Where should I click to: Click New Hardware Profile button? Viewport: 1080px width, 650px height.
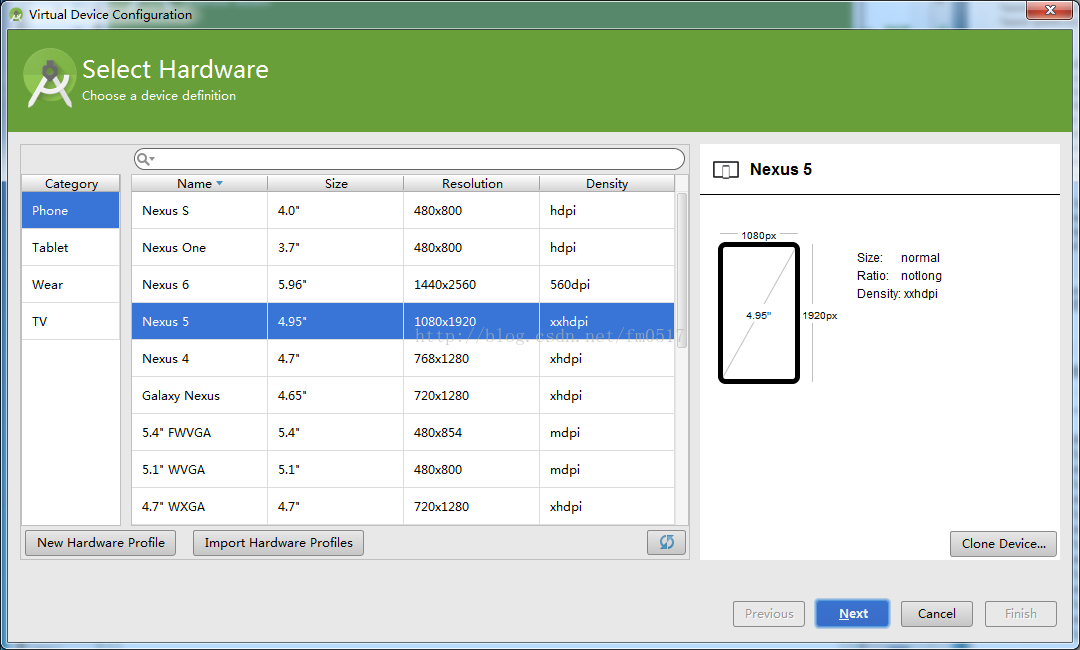101,543
